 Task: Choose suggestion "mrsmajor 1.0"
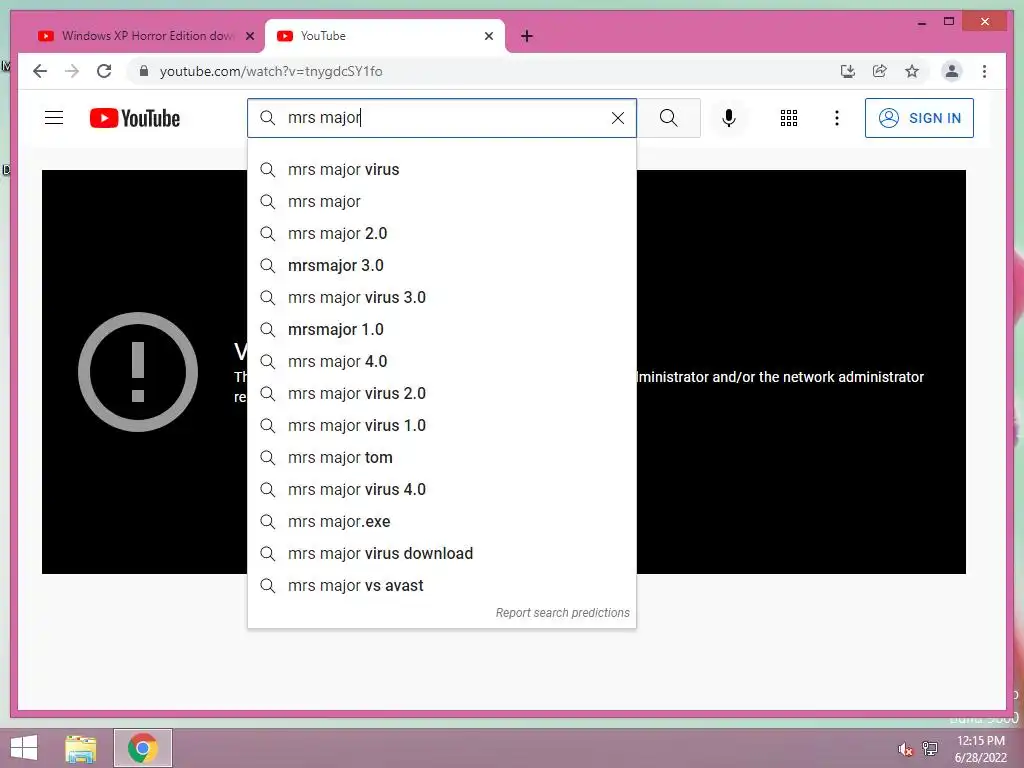point(442,330)
